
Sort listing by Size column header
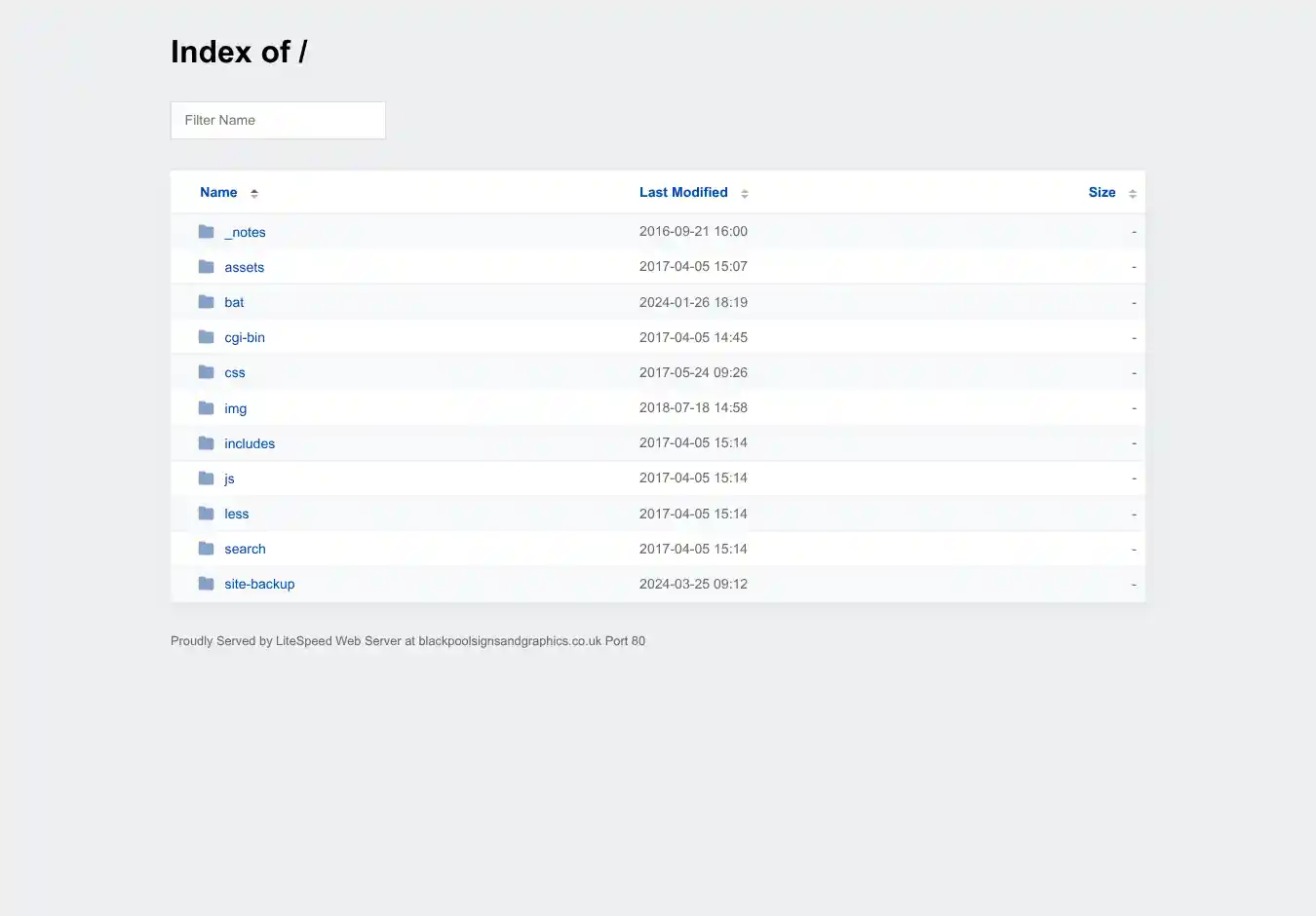(x=1102, y=193)
